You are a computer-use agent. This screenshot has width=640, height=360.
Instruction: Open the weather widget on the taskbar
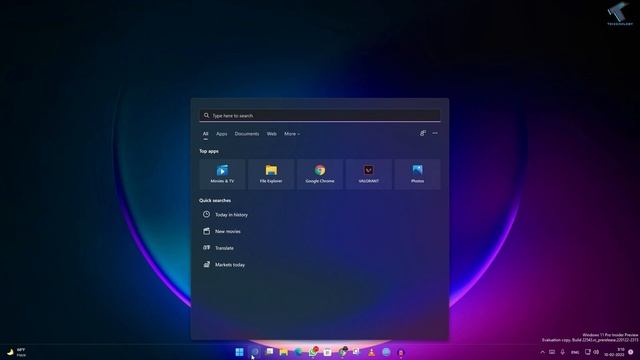(x=16, y=352)
